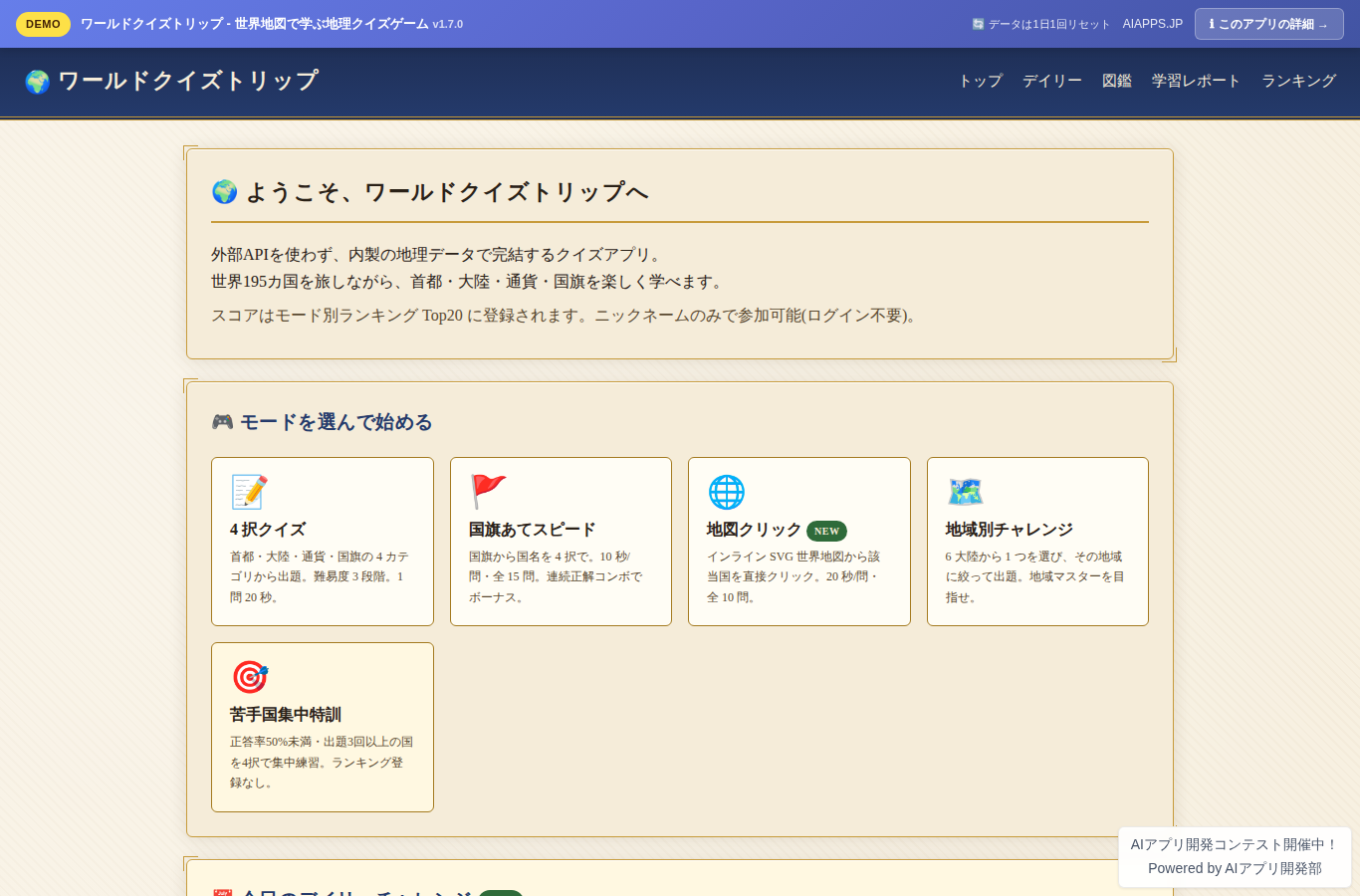Image resolution: width=1360 pixels, height=896 pixels.
Task: Start the 4択クイズ mode
Action: [x=323, y=542]
